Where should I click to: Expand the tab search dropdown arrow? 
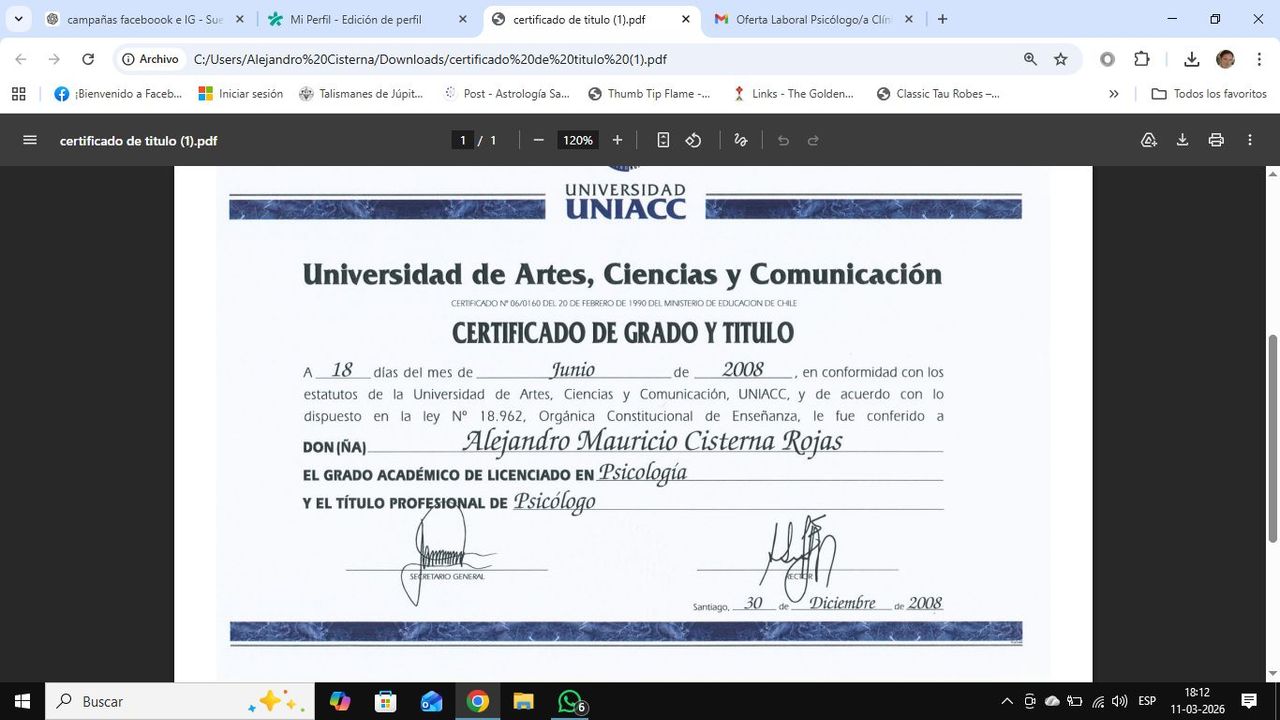[x=18, y=19]
